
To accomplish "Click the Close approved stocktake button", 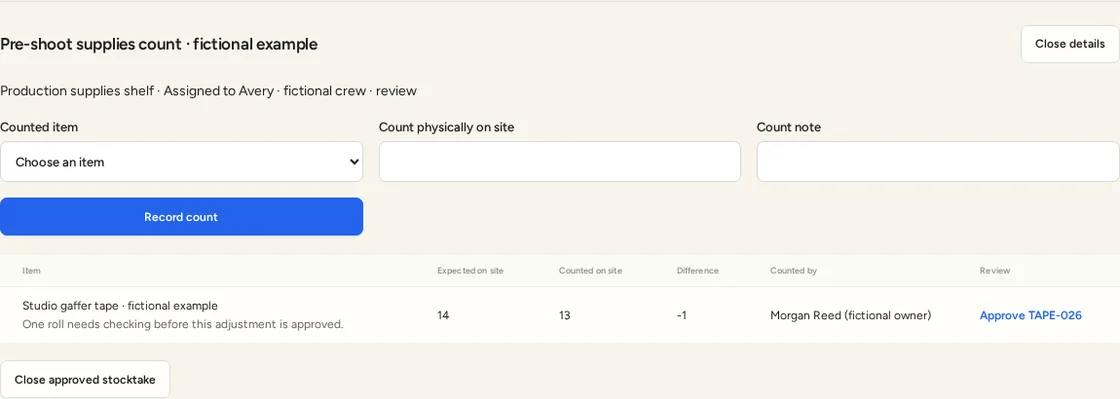I will [85, 379].
